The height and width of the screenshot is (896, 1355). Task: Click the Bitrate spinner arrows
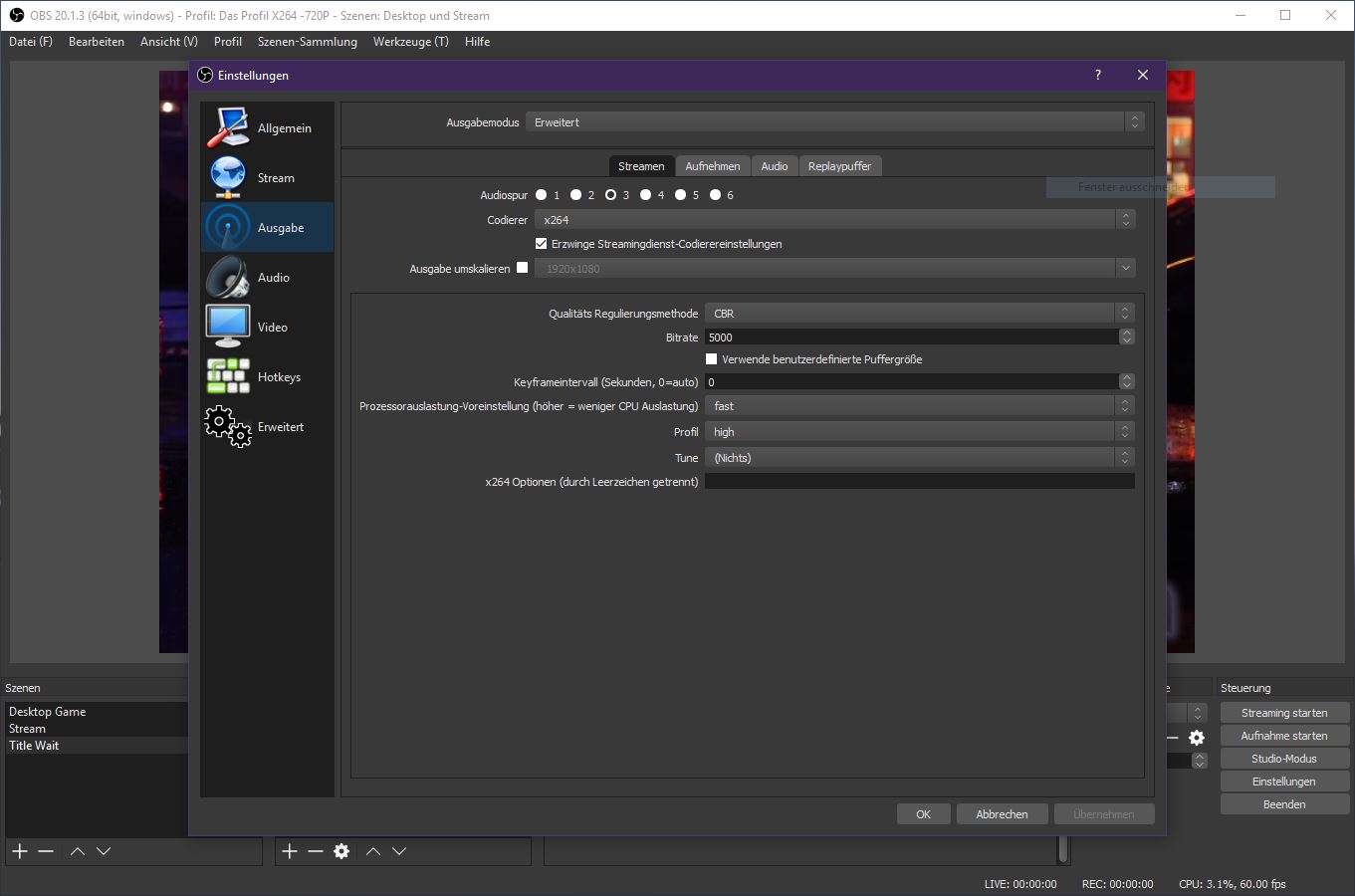(x=1127, y=336)
